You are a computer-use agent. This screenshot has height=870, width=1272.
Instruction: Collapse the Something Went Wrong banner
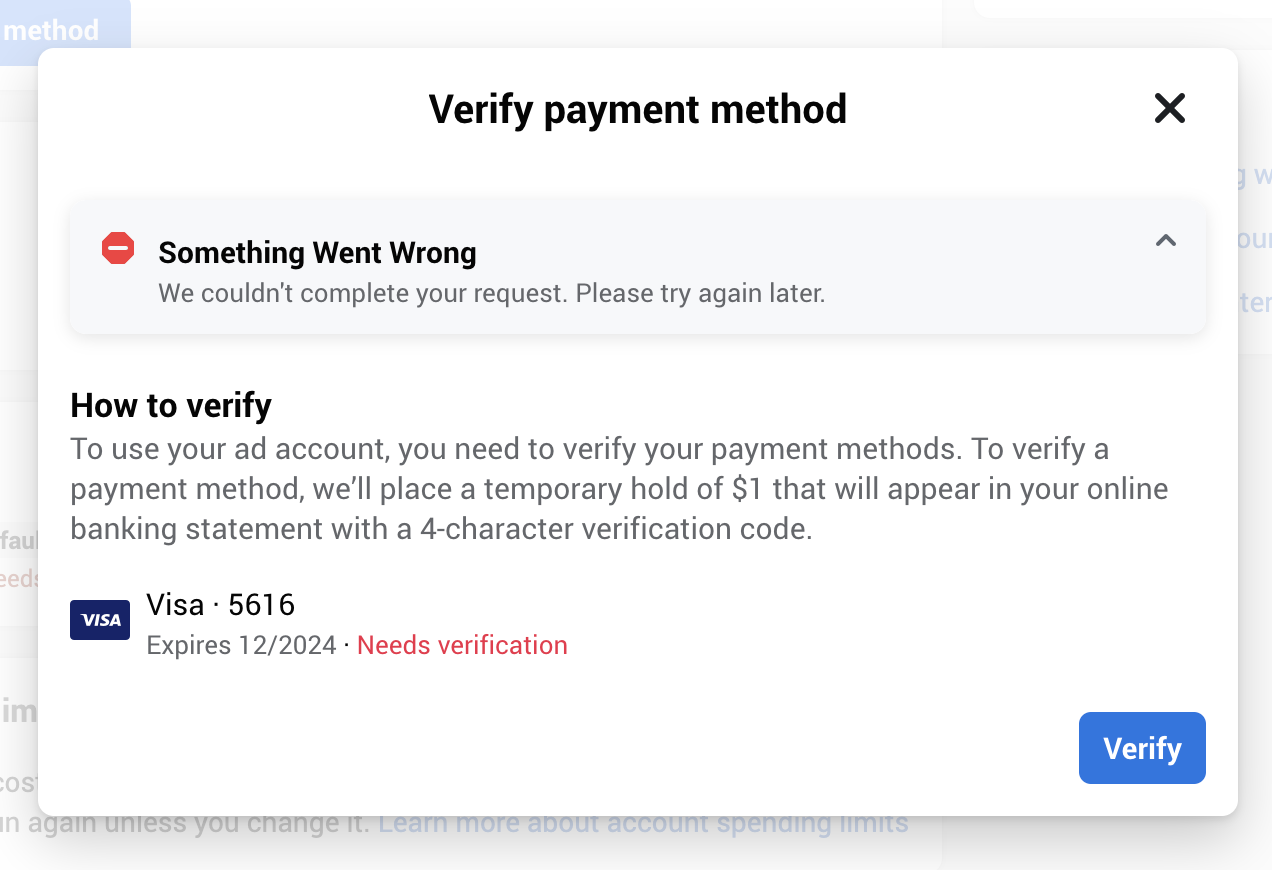pos(1166,240)
